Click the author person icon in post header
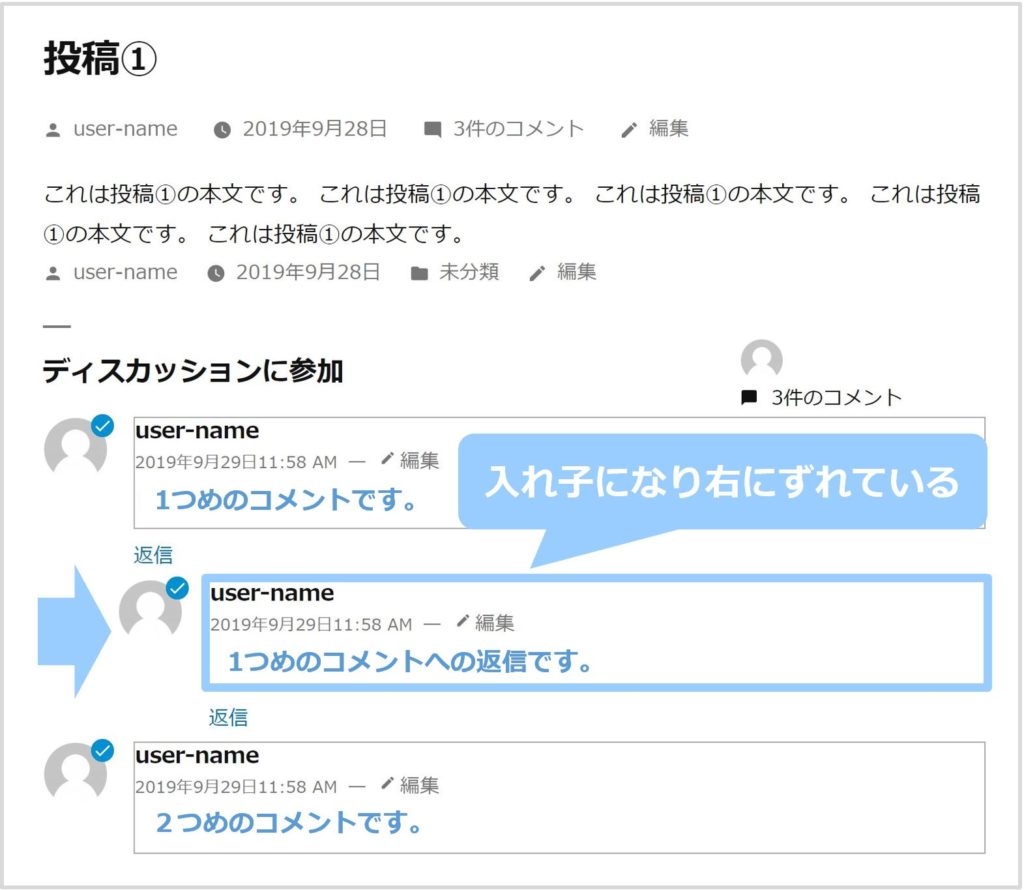1024x890 pixels. point(53,130)
